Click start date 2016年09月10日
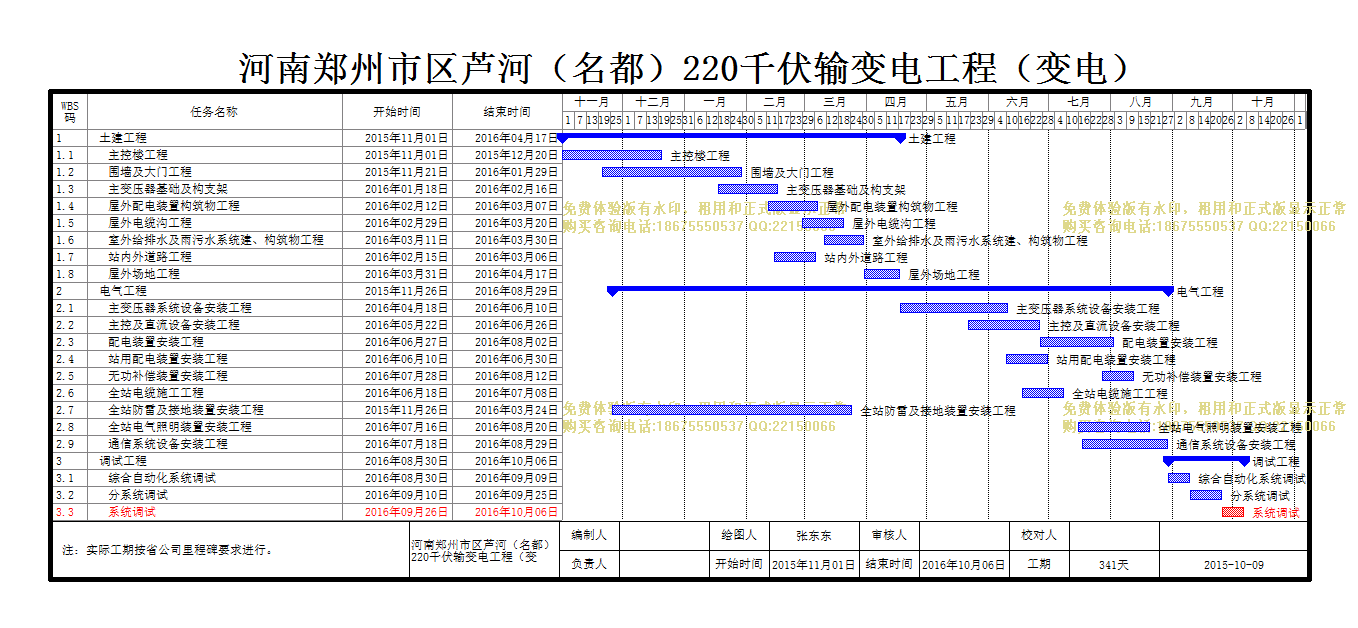 [407, 495]
